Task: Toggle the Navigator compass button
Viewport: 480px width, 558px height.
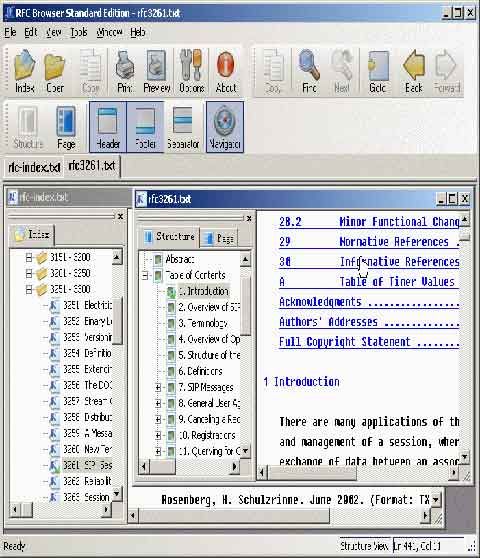Action: 225,127
